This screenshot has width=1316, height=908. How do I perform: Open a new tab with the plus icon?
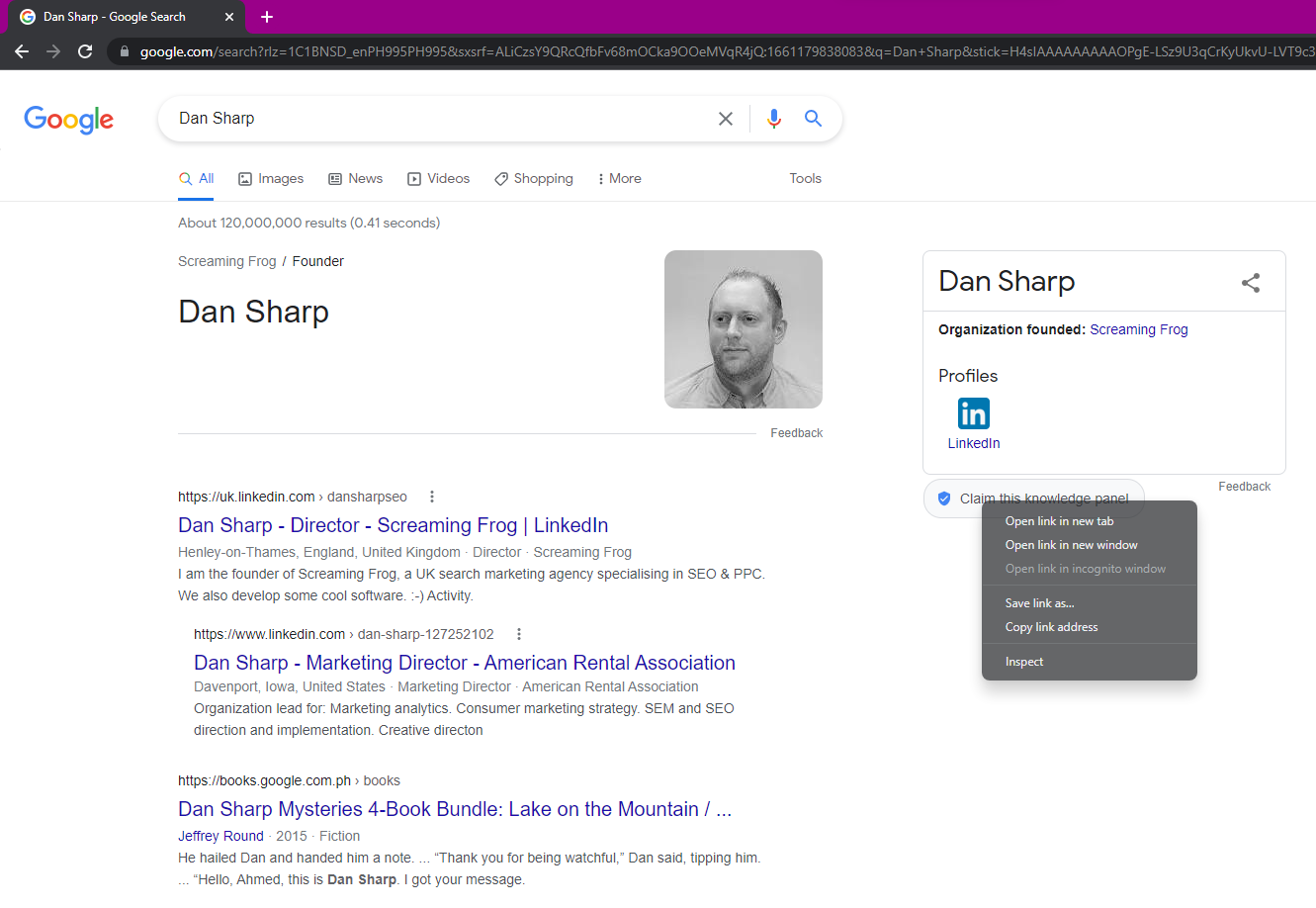pyautogui.click(x=267, y=17)
